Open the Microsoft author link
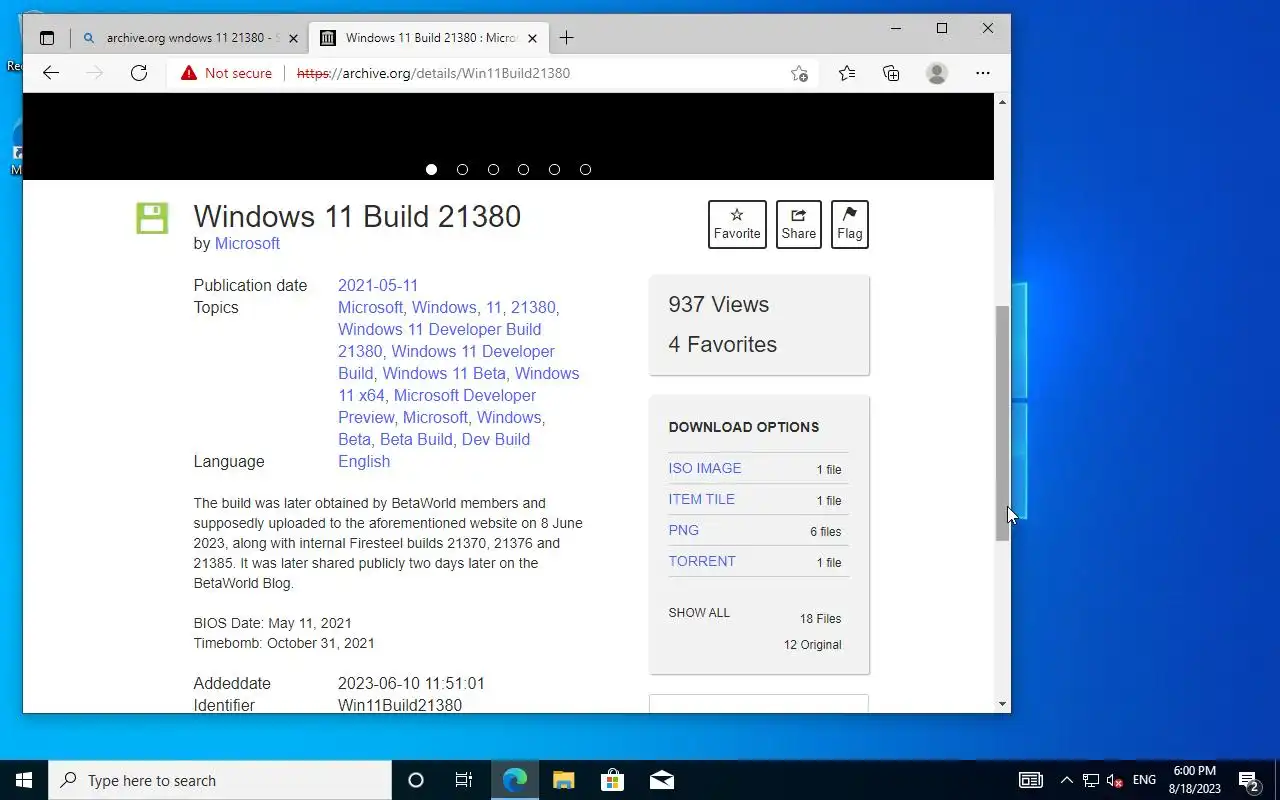Screen dimensions: 1280x800 click(x=247, y=243)
